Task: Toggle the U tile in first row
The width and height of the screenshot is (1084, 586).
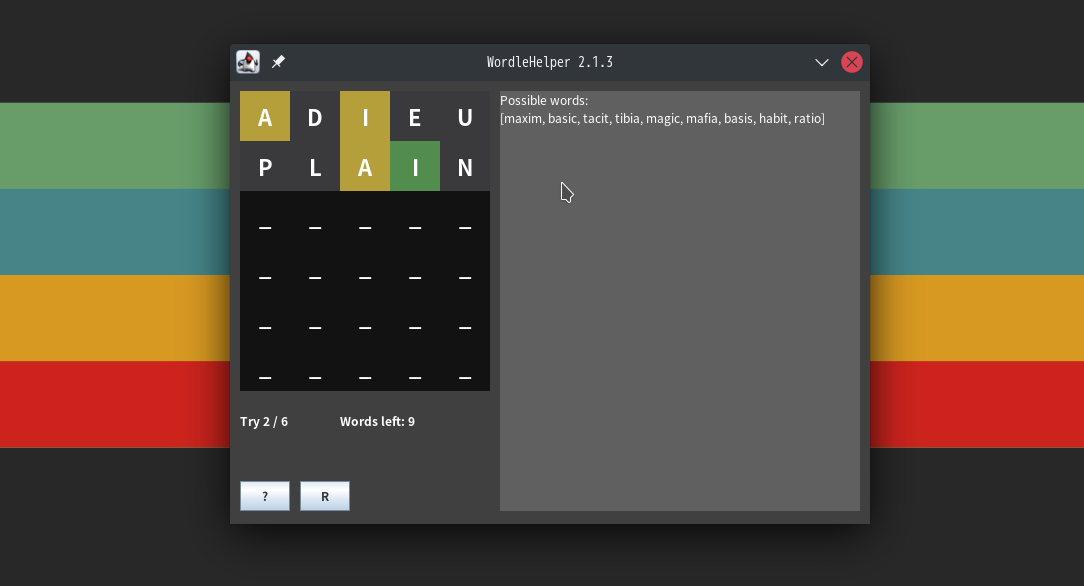Action: (465, 116)
